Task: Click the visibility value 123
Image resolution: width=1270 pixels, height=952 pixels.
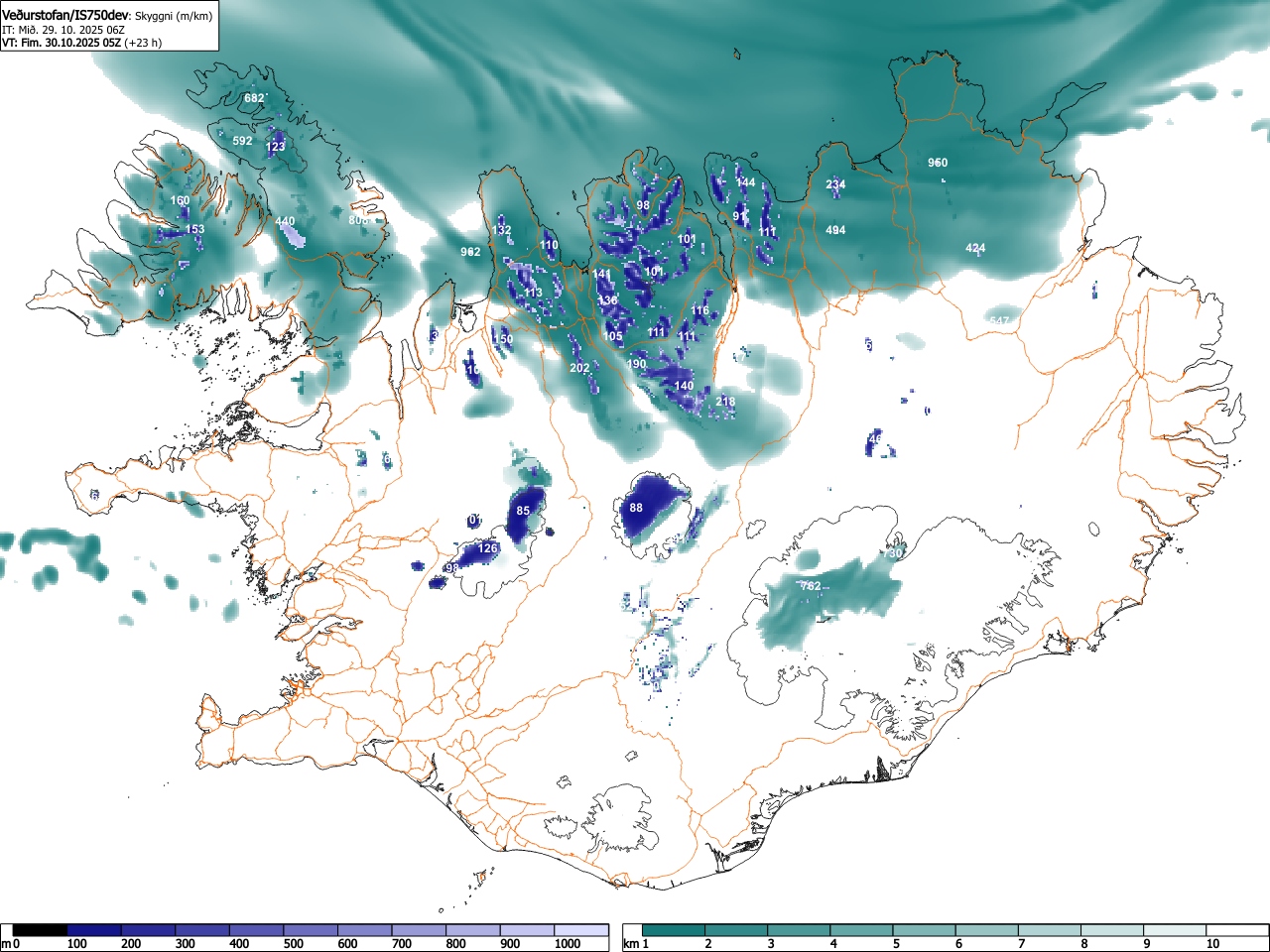Action: (275, 146)
